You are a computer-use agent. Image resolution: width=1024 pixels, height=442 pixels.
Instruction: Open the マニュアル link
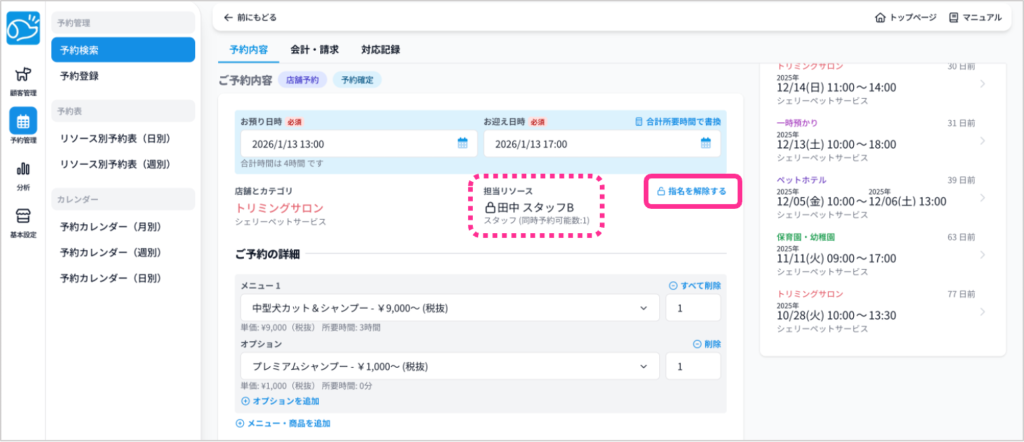point(974,17)
